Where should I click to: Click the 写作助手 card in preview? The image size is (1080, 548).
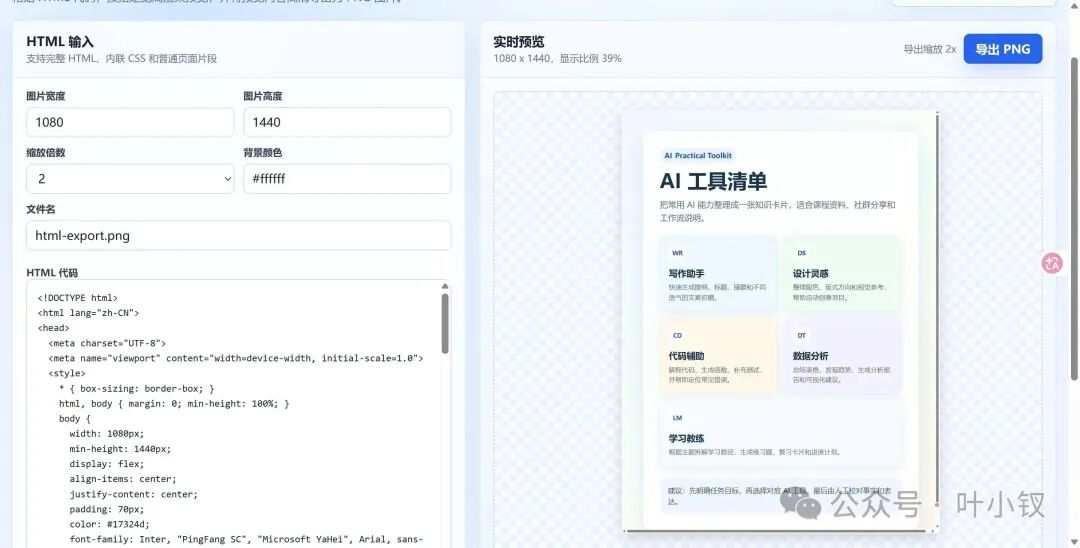point(718,273)
